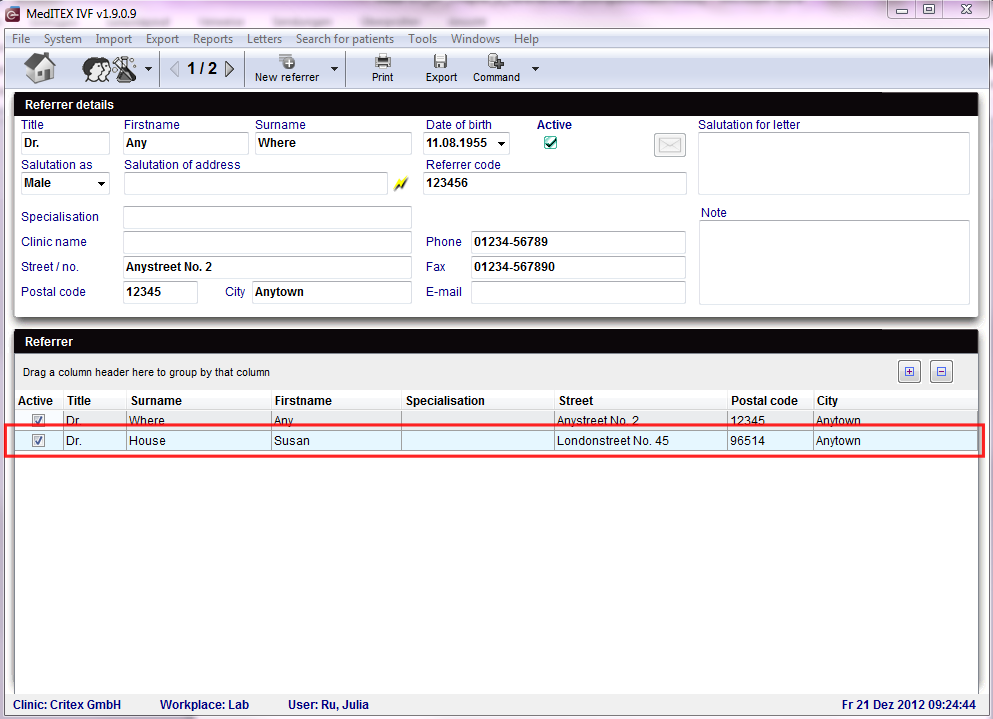Toggle Active checkbox for Dr. House row
This screenshot has width=993, height=719.
click(38, 440)
